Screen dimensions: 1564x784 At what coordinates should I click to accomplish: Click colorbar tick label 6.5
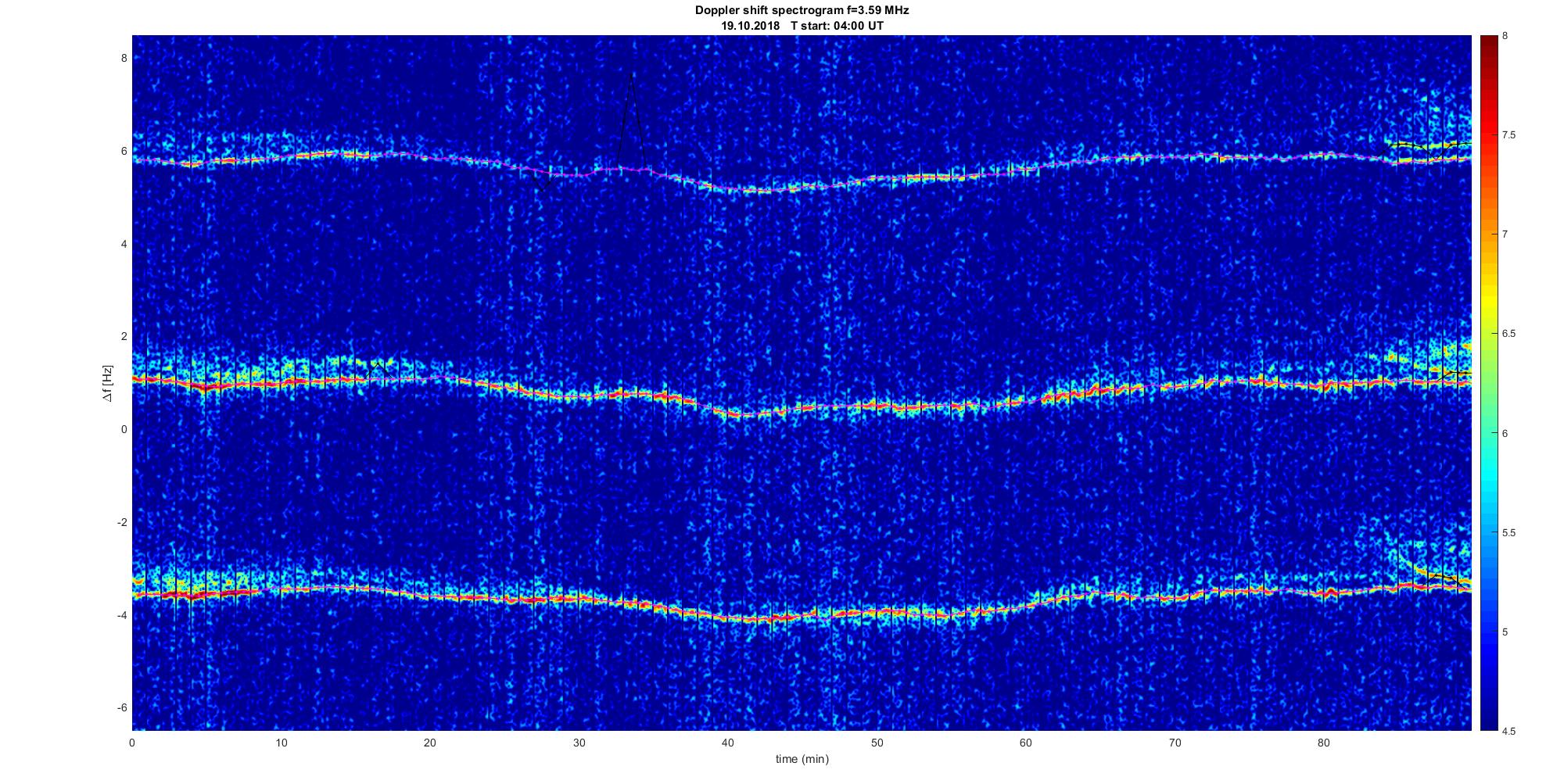(1508, 334)
